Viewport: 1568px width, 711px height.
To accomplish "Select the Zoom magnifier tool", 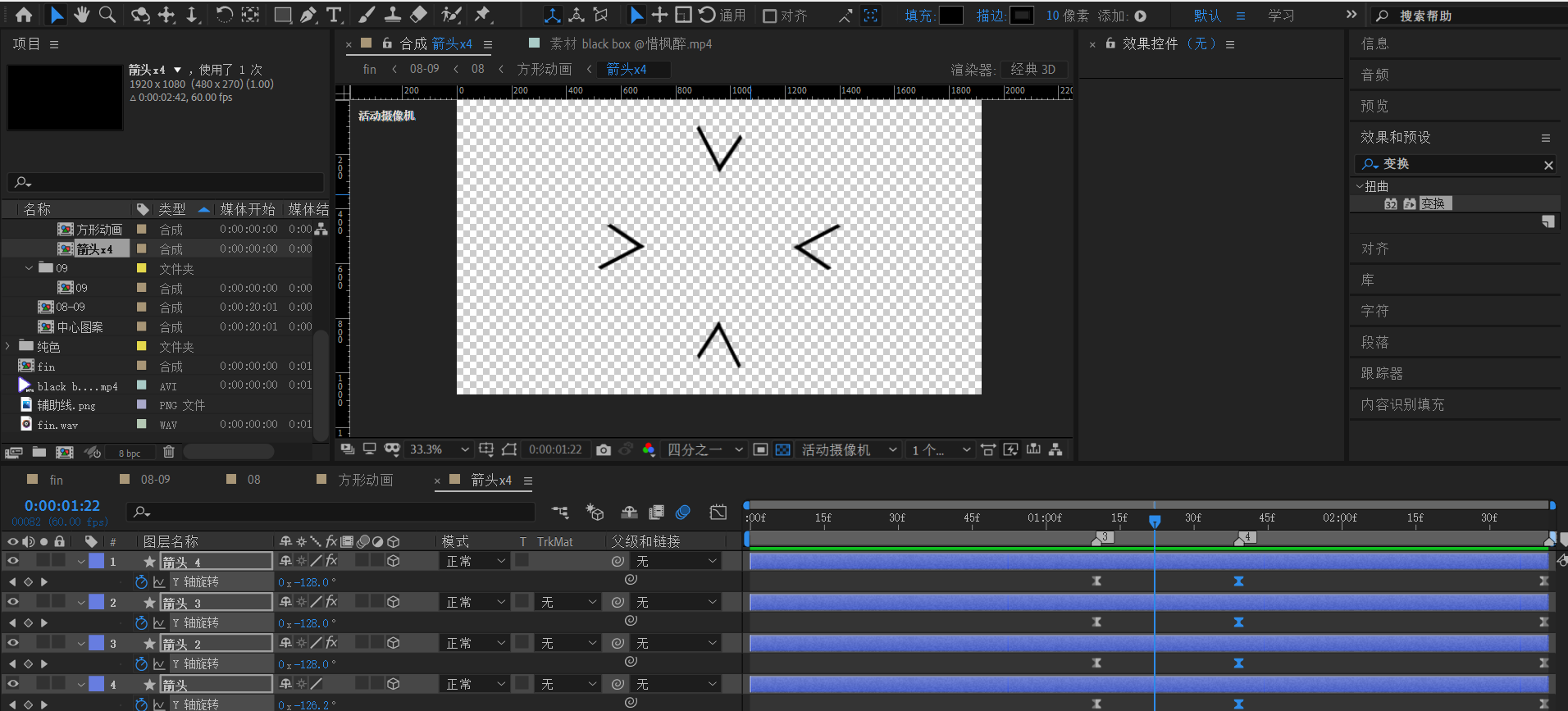I will click(107, 15).
